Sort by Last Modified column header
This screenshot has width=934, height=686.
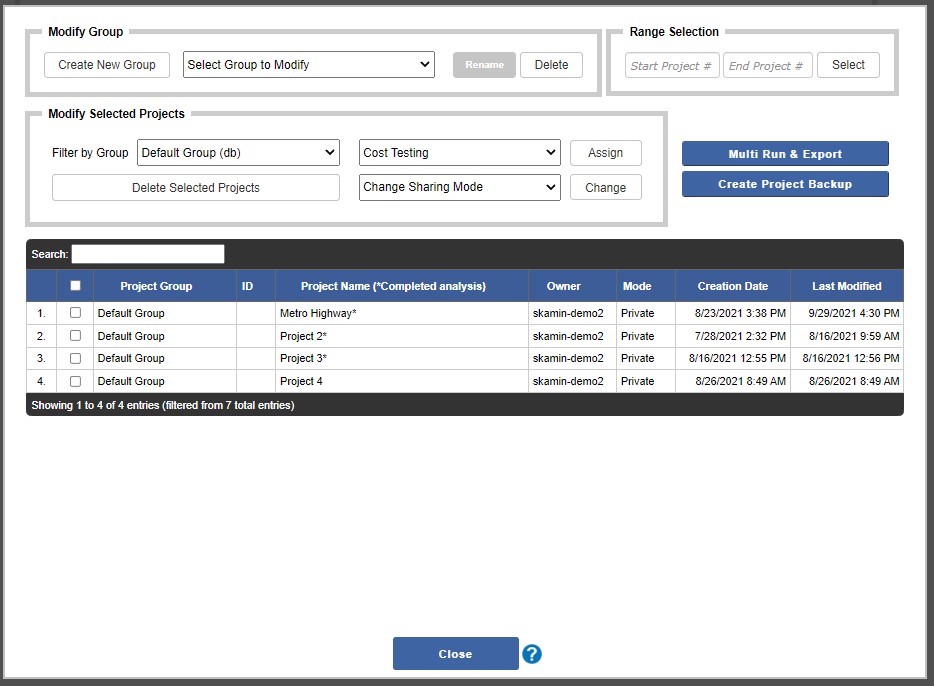tap(846, 286)
